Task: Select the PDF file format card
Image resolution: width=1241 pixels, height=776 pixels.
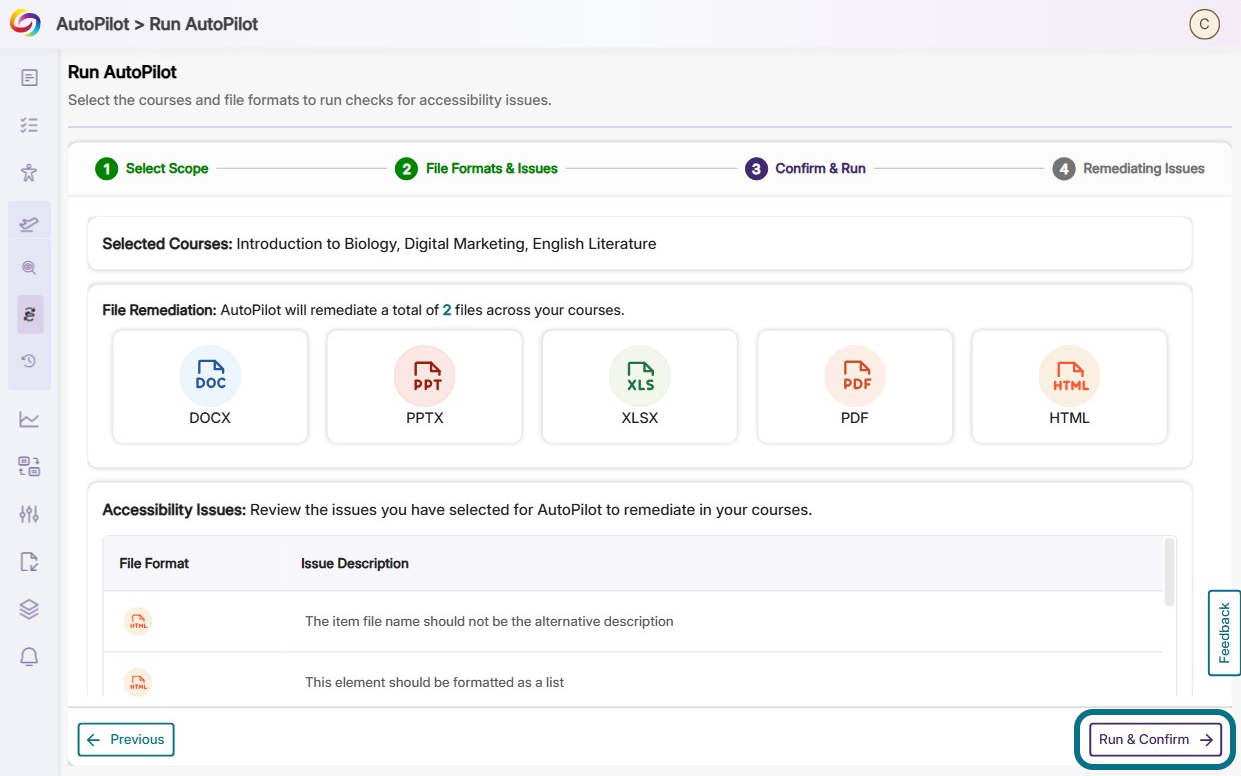Action: tap(855, 387)
